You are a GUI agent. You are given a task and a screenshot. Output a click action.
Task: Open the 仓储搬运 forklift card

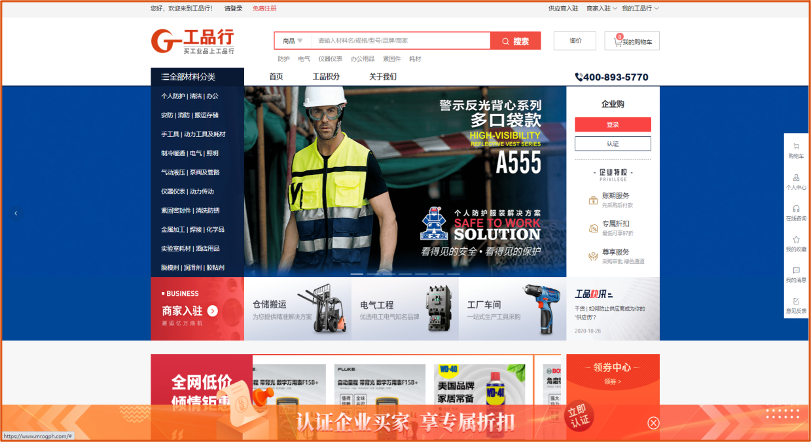pos(298,309)
